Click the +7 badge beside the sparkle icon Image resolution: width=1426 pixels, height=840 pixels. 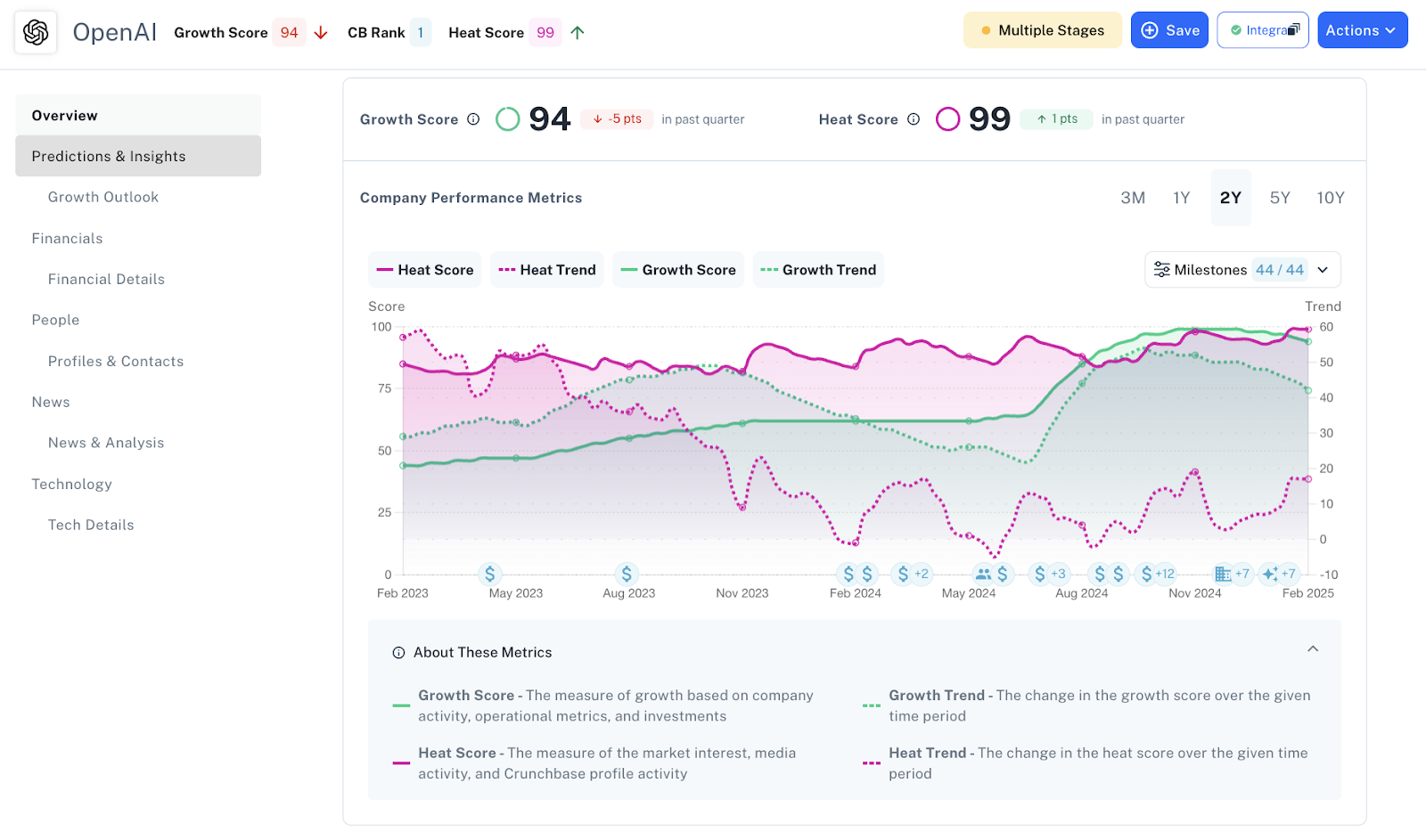tap(1289, 574)
